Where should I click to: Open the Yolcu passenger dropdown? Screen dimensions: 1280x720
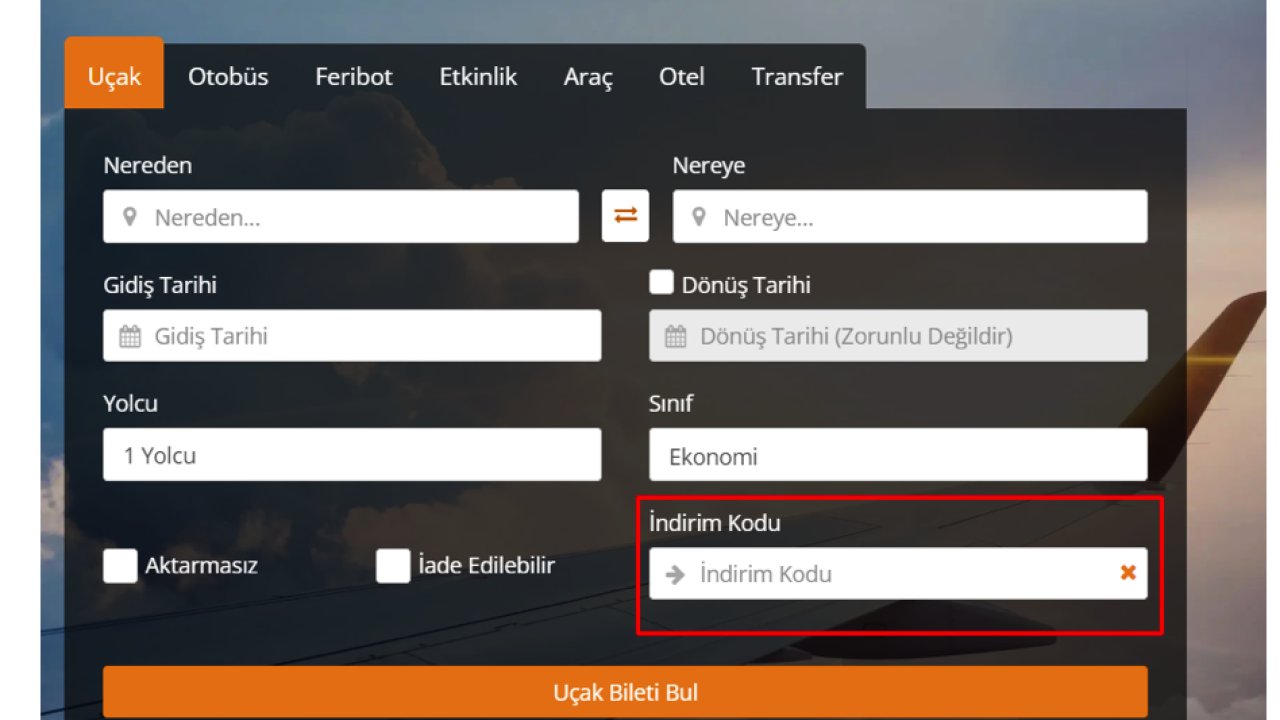click(352, 455)
